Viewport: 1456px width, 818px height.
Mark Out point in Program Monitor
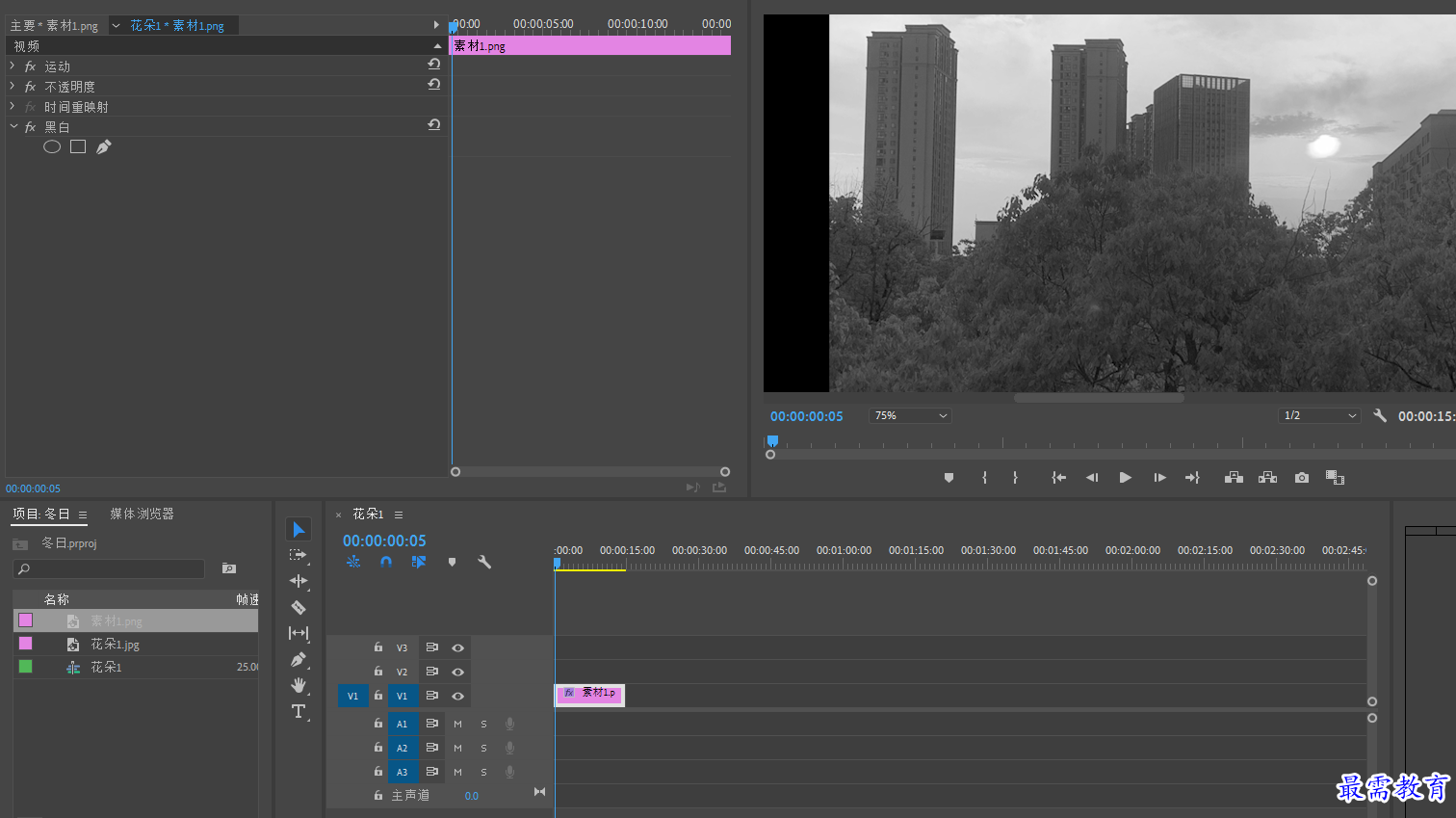tap(1015, 478)
